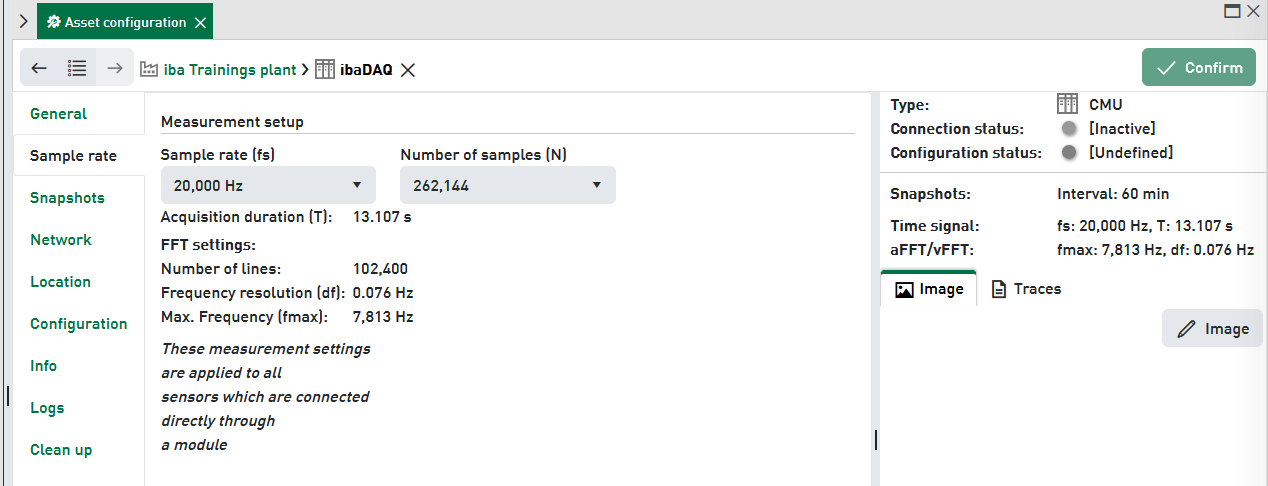Viewport: 1268px width, 486px height.
Task: Open the Clean up section
Action: 61,450
